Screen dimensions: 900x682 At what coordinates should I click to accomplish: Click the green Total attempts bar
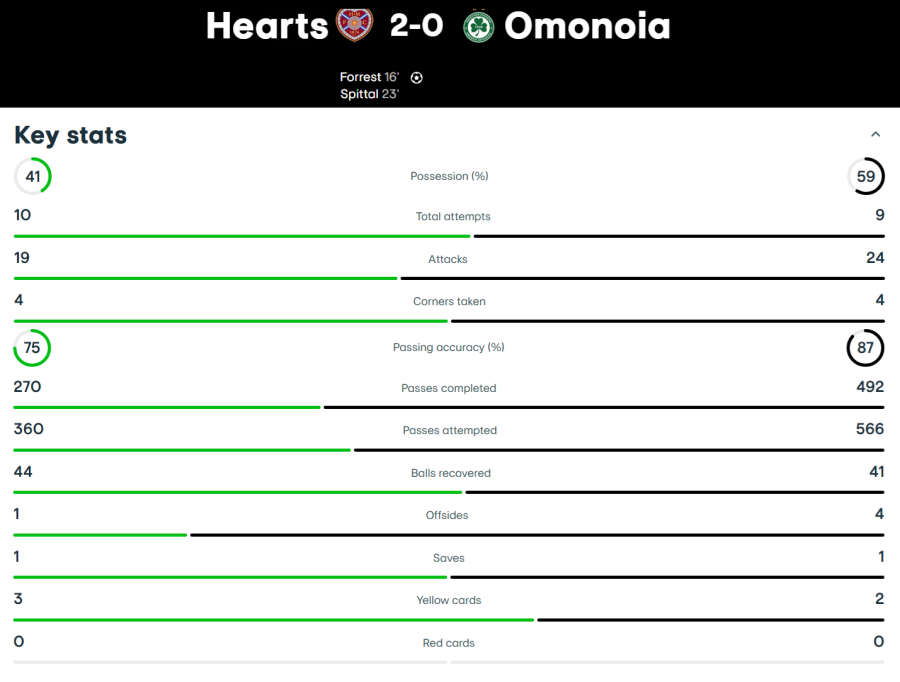pyautogui.click(x=242, y=236)
